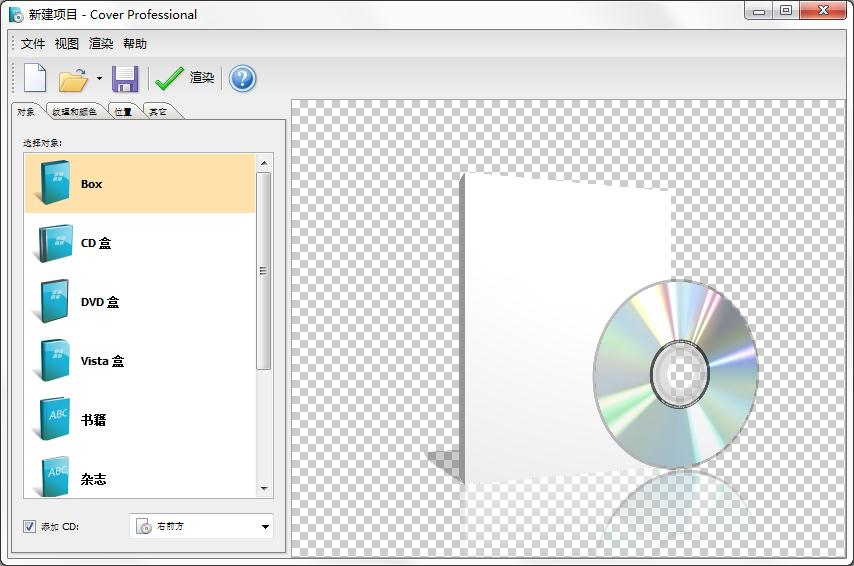Image resolution: width=854 pixels, height=566 pixels.
Task: Open the 视图 menu
Action: [66, 44]
